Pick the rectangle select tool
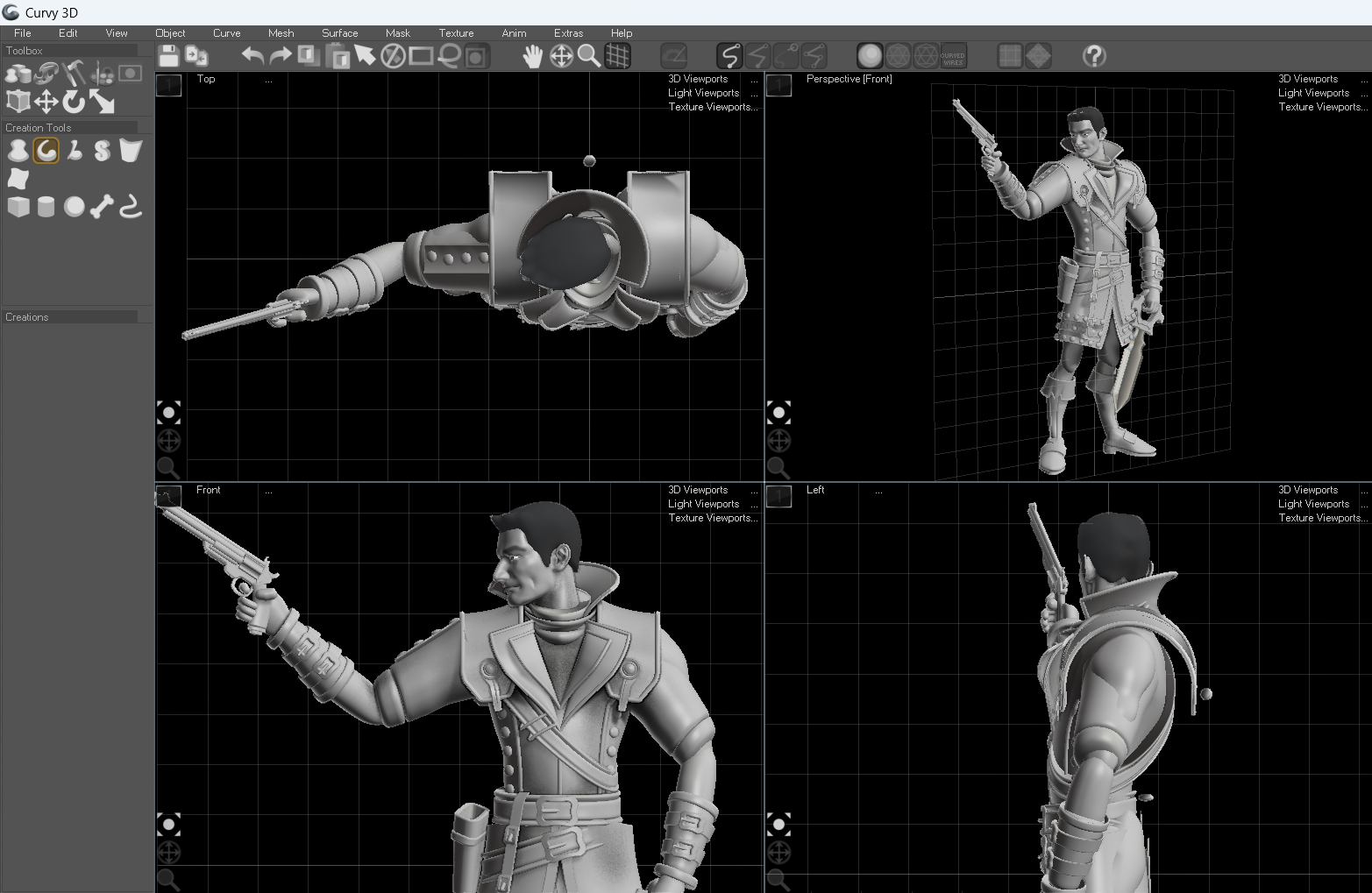Screen dimensions: 1372x893 421,56
